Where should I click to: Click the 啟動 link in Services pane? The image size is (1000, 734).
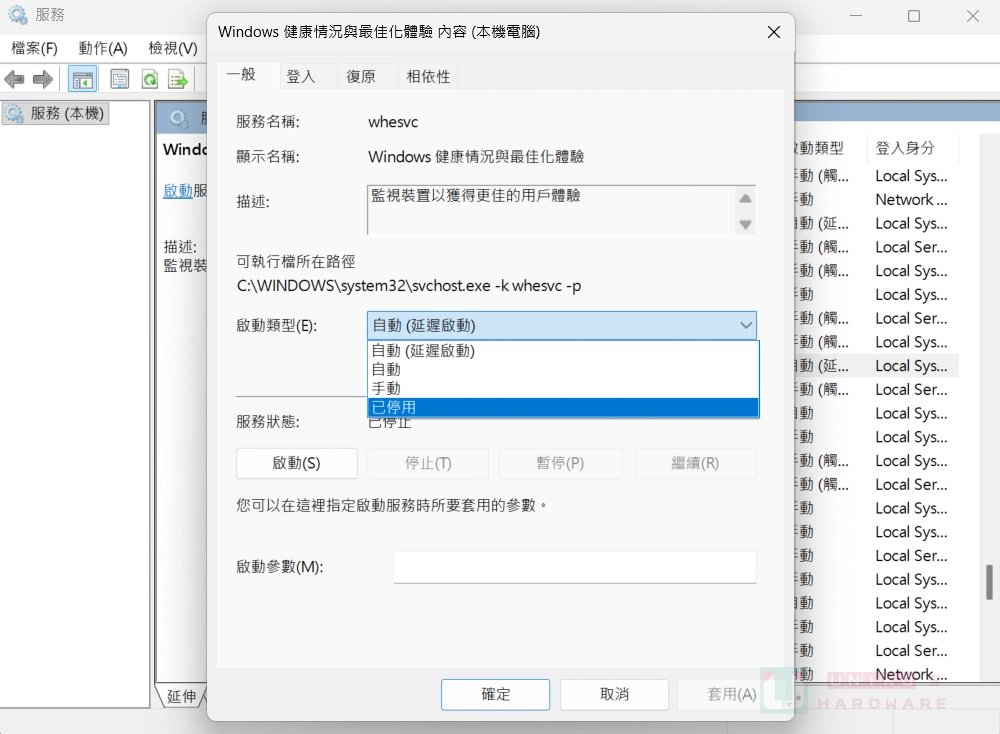(x=178, y=190)
